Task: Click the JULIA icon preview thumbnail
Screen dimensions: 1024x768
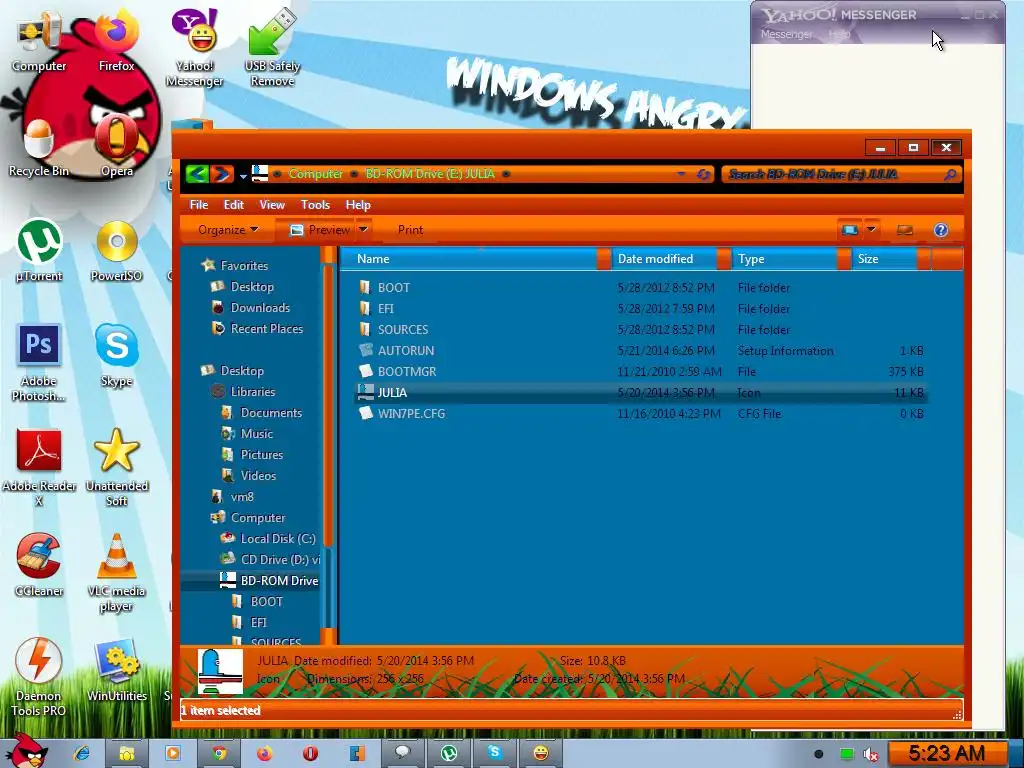Action: pyautogui.click(x=220, y=671)
